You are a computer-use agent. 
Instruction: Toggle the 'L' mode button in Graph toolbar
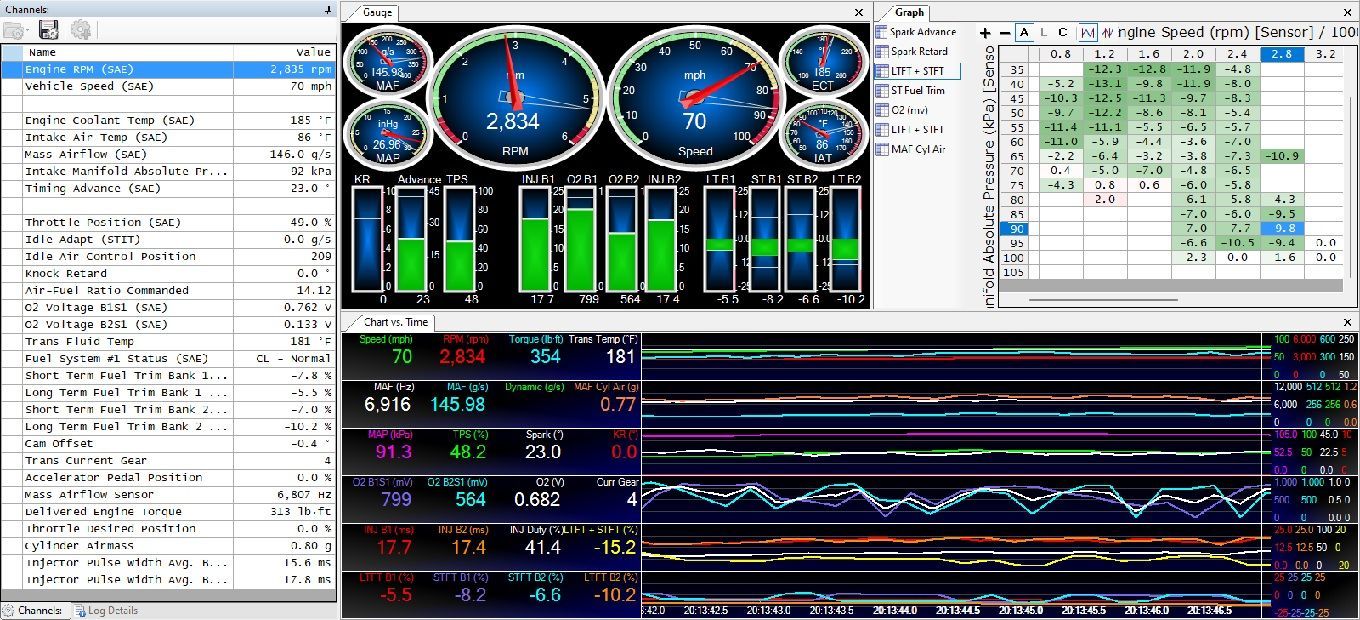[1044, 32]
